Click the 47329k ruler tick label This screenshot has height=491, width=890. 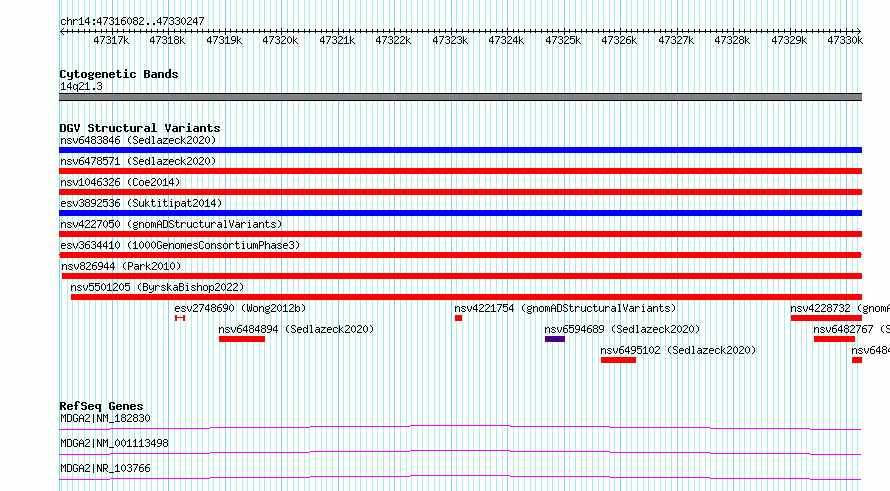(x=788, y=40)
